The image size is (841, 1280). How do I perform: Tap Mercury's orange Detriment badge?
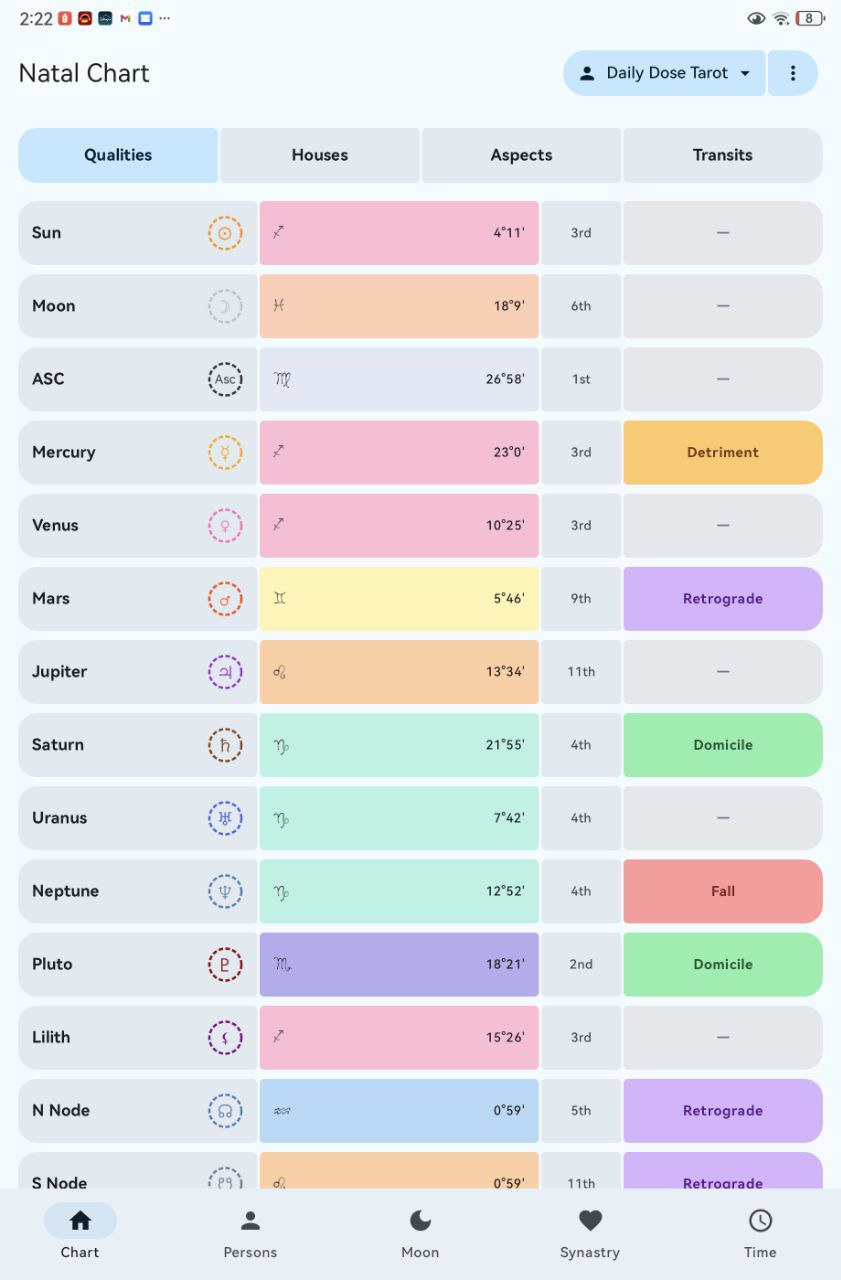click(x=722, y=452)
